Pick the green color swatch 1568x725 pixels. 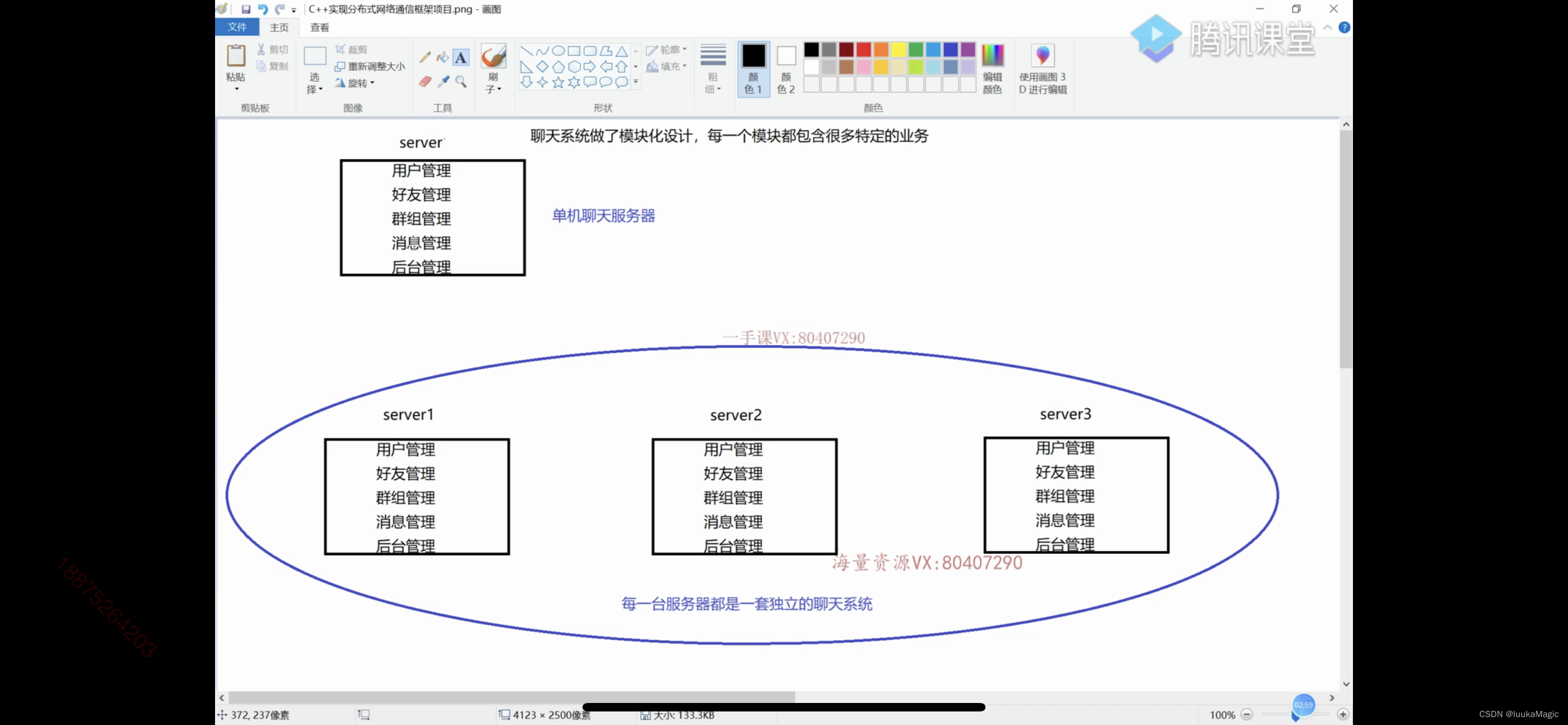916,49
